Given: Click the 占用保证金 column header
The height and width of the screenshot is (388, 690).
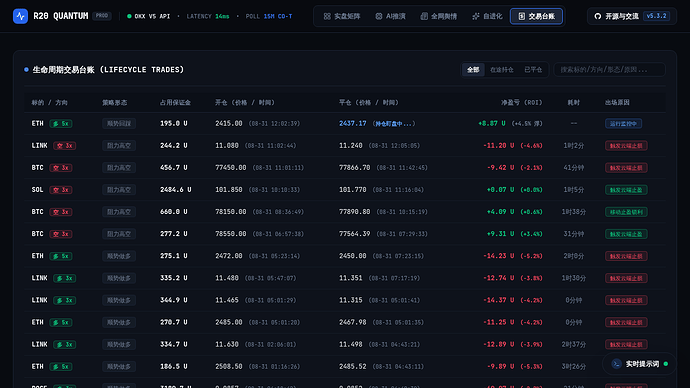Looking at the screenshot, I should (x=175, y=102).
